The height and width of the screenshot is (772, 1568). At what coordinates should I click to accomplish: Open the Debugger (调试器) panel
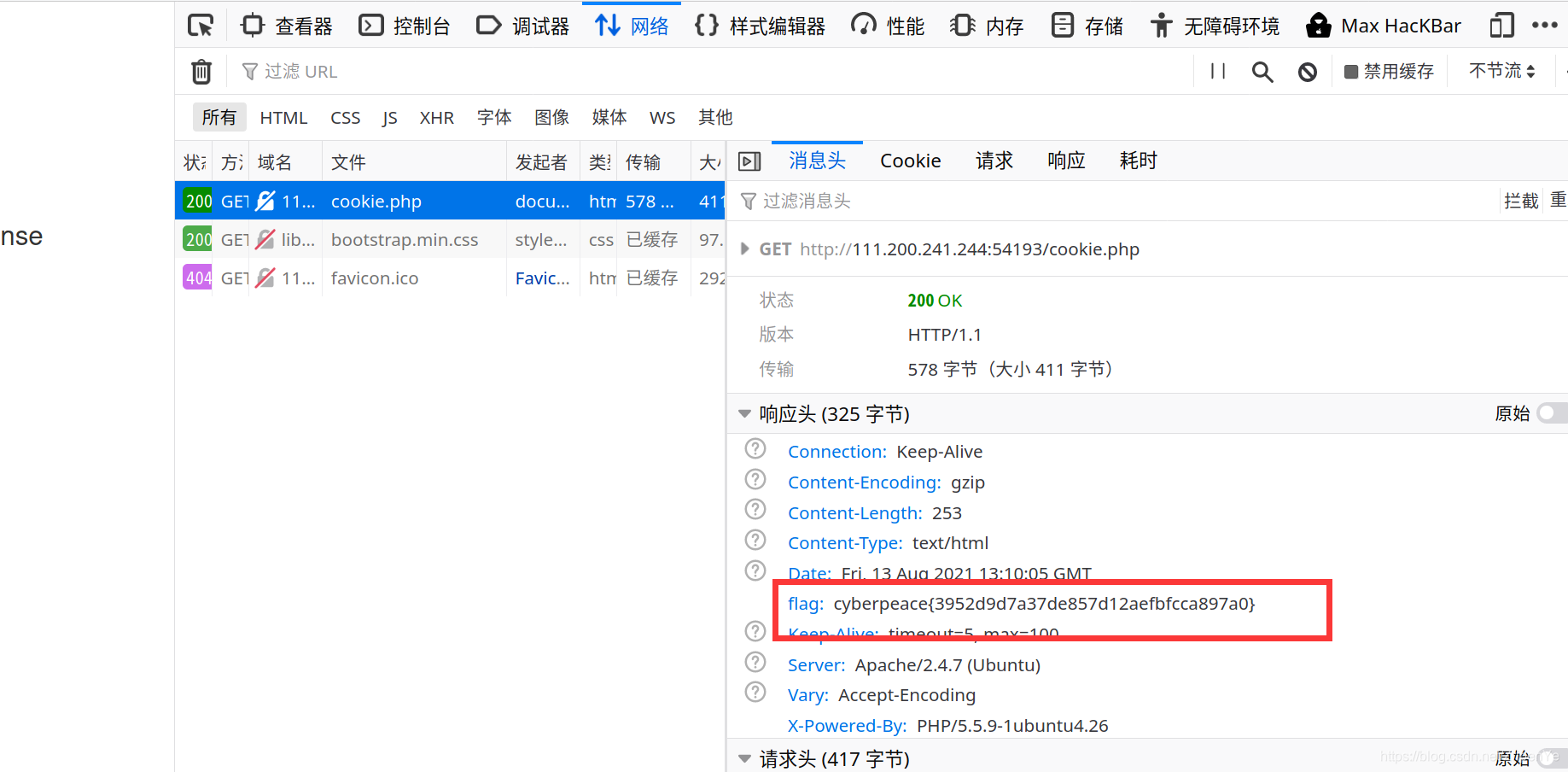522,26
